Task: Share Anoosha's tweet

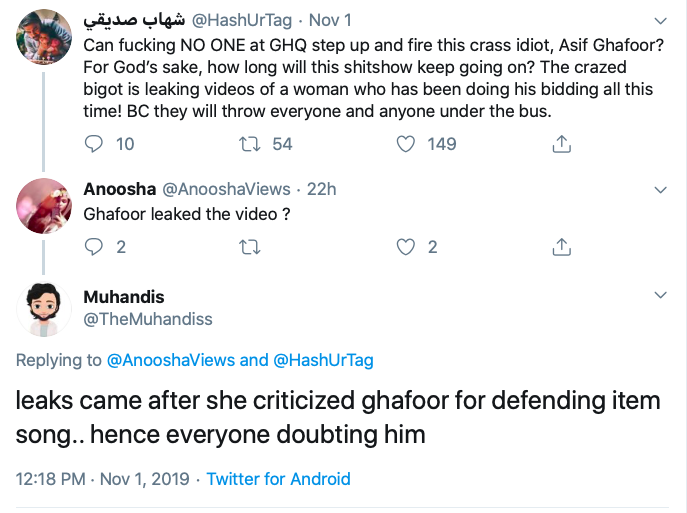Action: (561, 246)
